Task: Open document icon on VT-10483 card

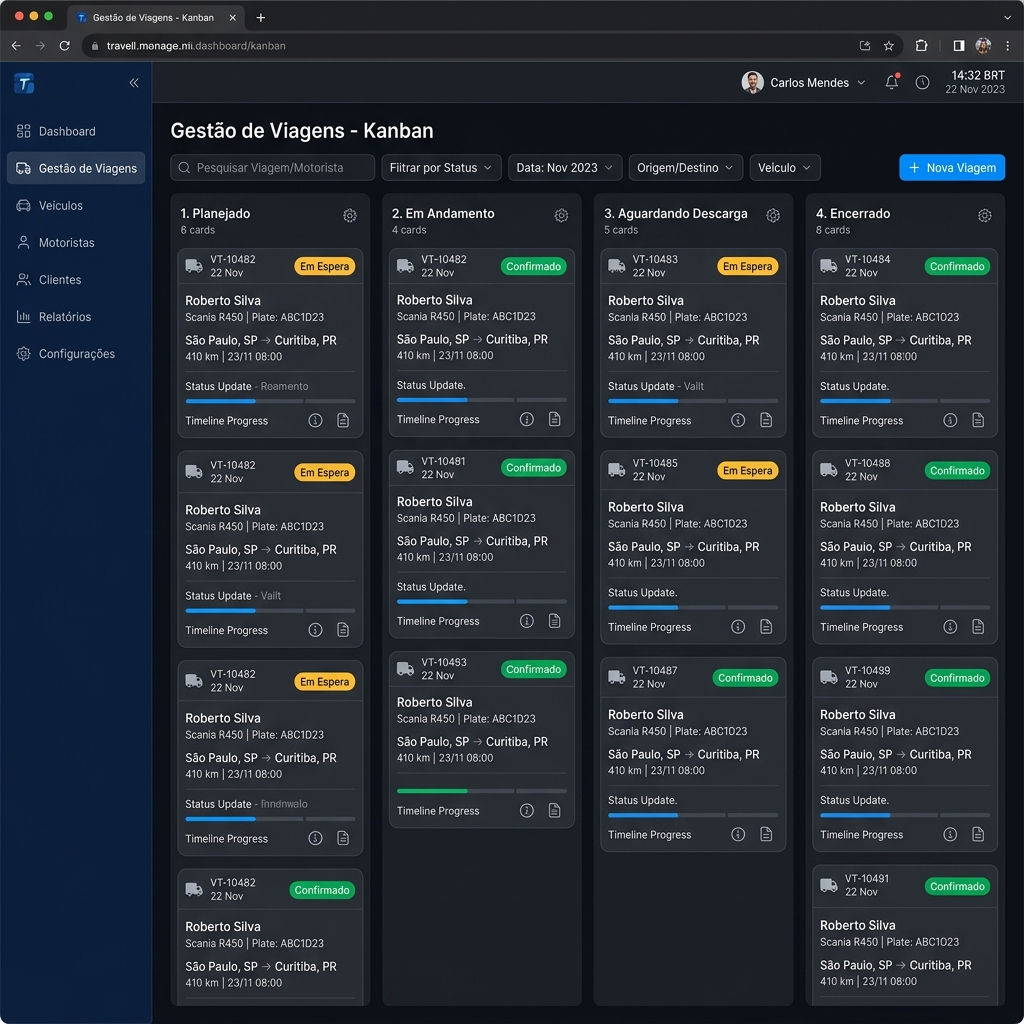Action: click(766, 420)
